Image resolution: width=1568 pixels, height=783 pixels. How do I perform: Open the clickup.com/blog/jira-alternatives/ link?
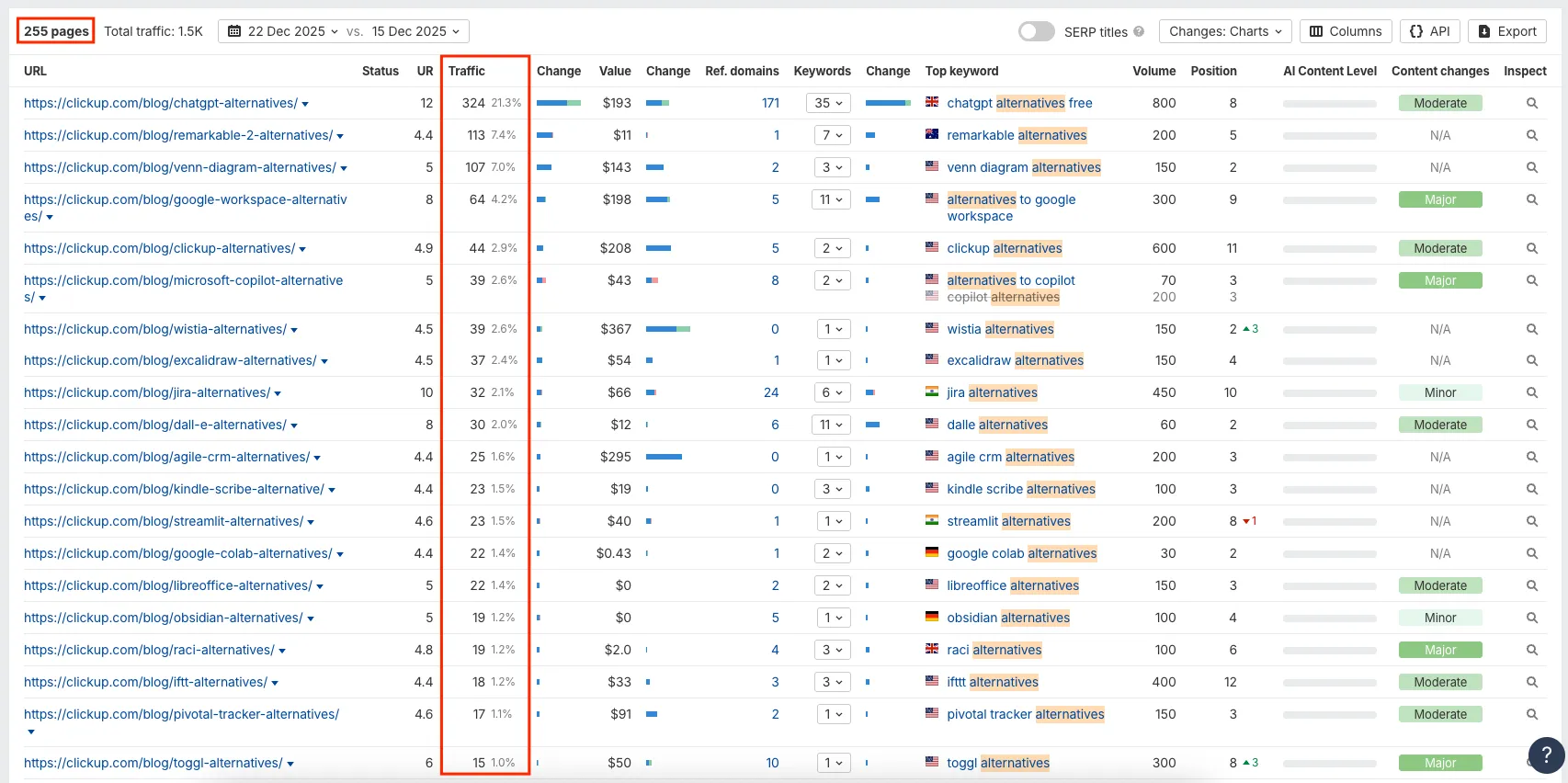(x=147, y=393)
